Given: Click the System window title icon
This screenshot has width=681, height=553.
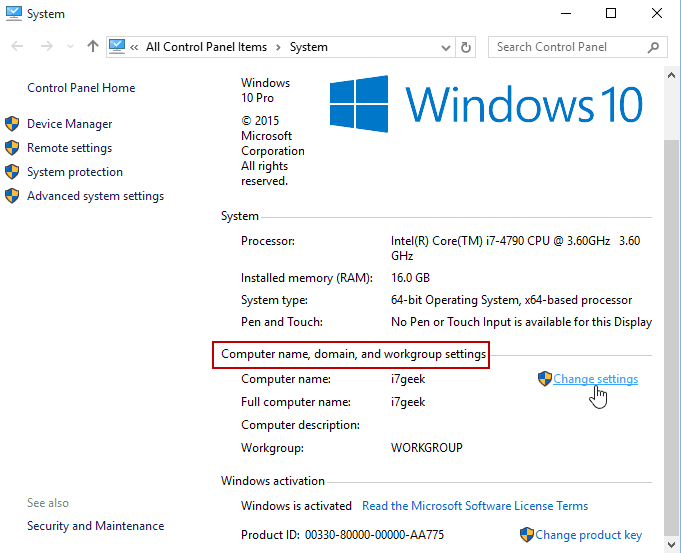Looking at the screenshot, I should (x=13, y=13).
